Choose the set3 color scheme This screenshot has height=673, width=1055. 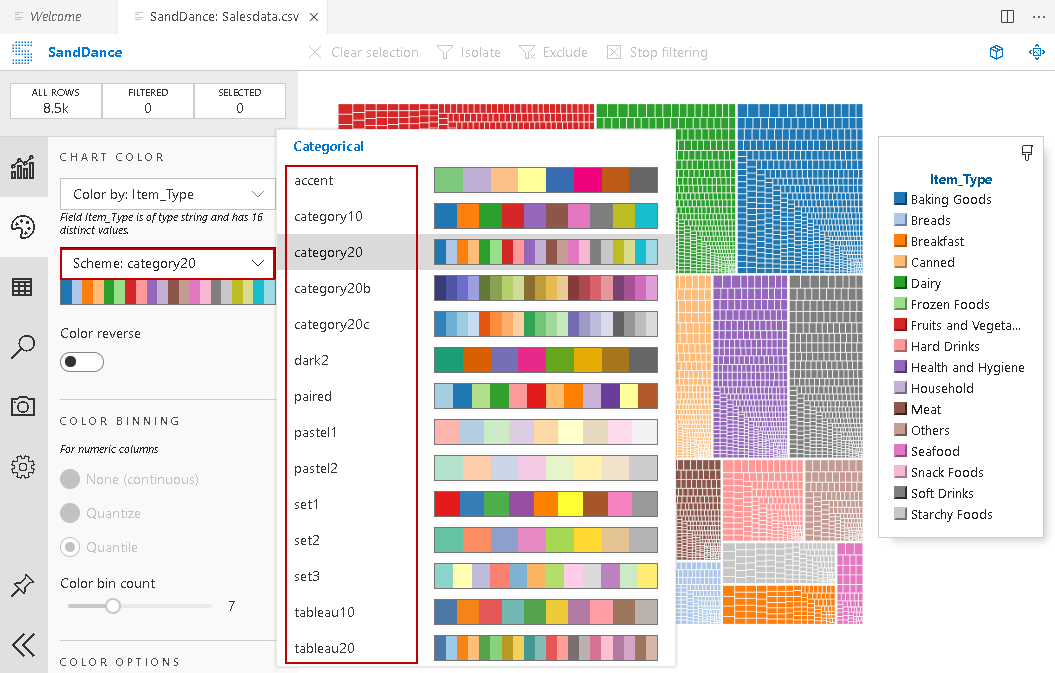tap(476, 576)
